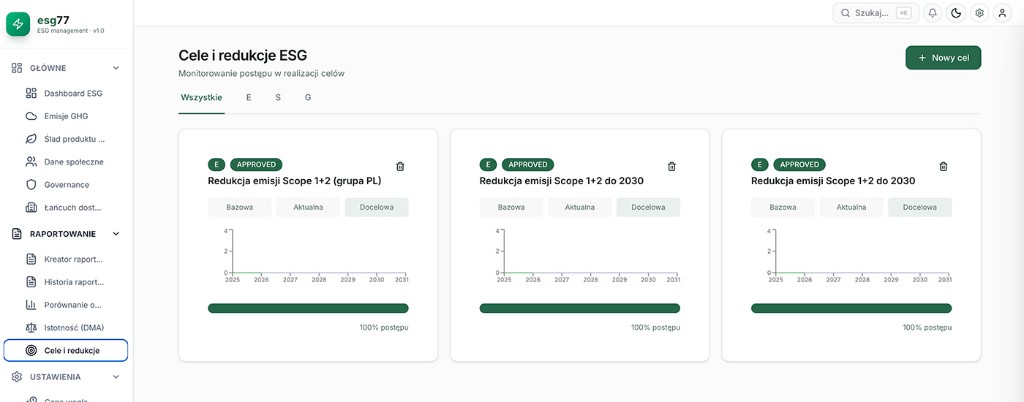Open the notifications bell
This screenshot has width=1024, height=402.
click(x=933, y=13)
